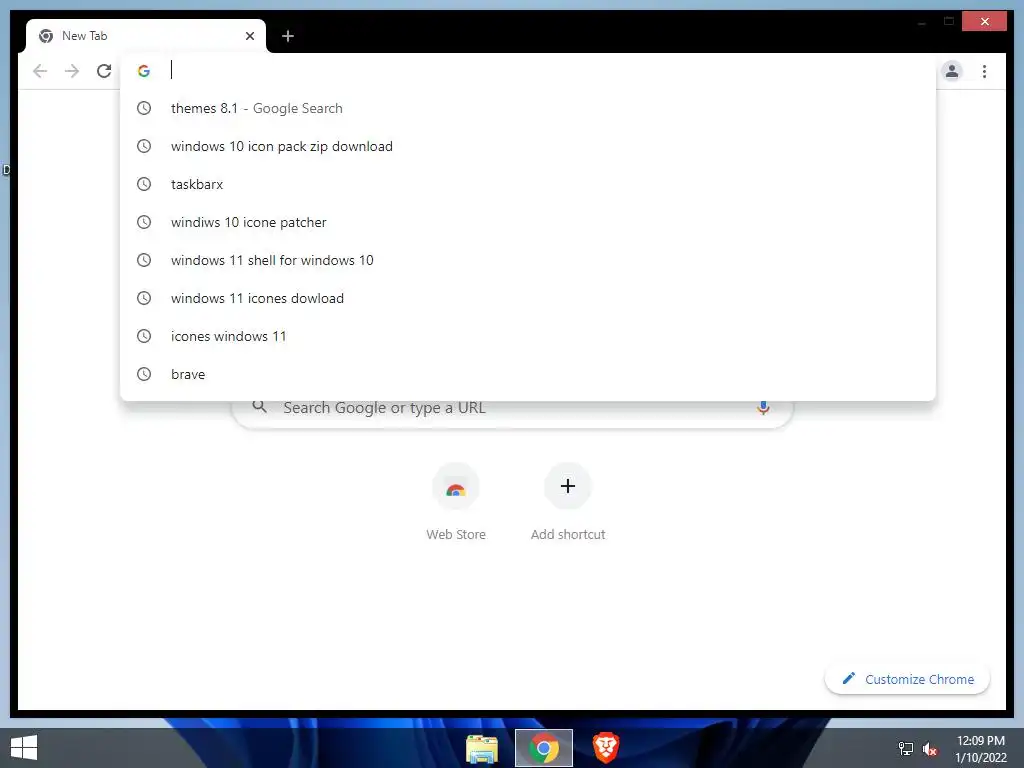1024x768 pixels.
Task: Click the Chrome icon in the taskbar
Action: [x=543, y=748]
